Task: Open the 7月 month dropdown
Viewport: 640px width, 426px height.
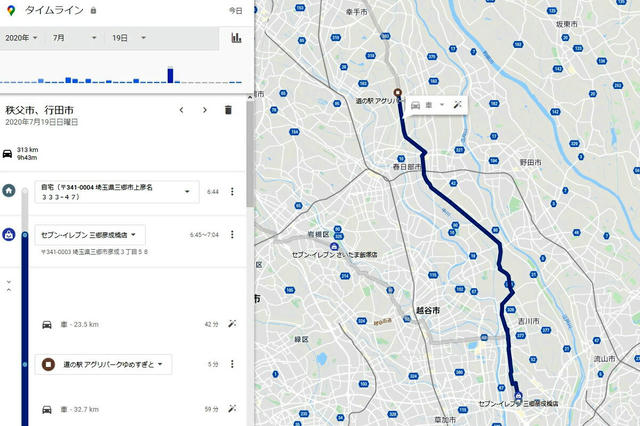Action: pos(75,38)
